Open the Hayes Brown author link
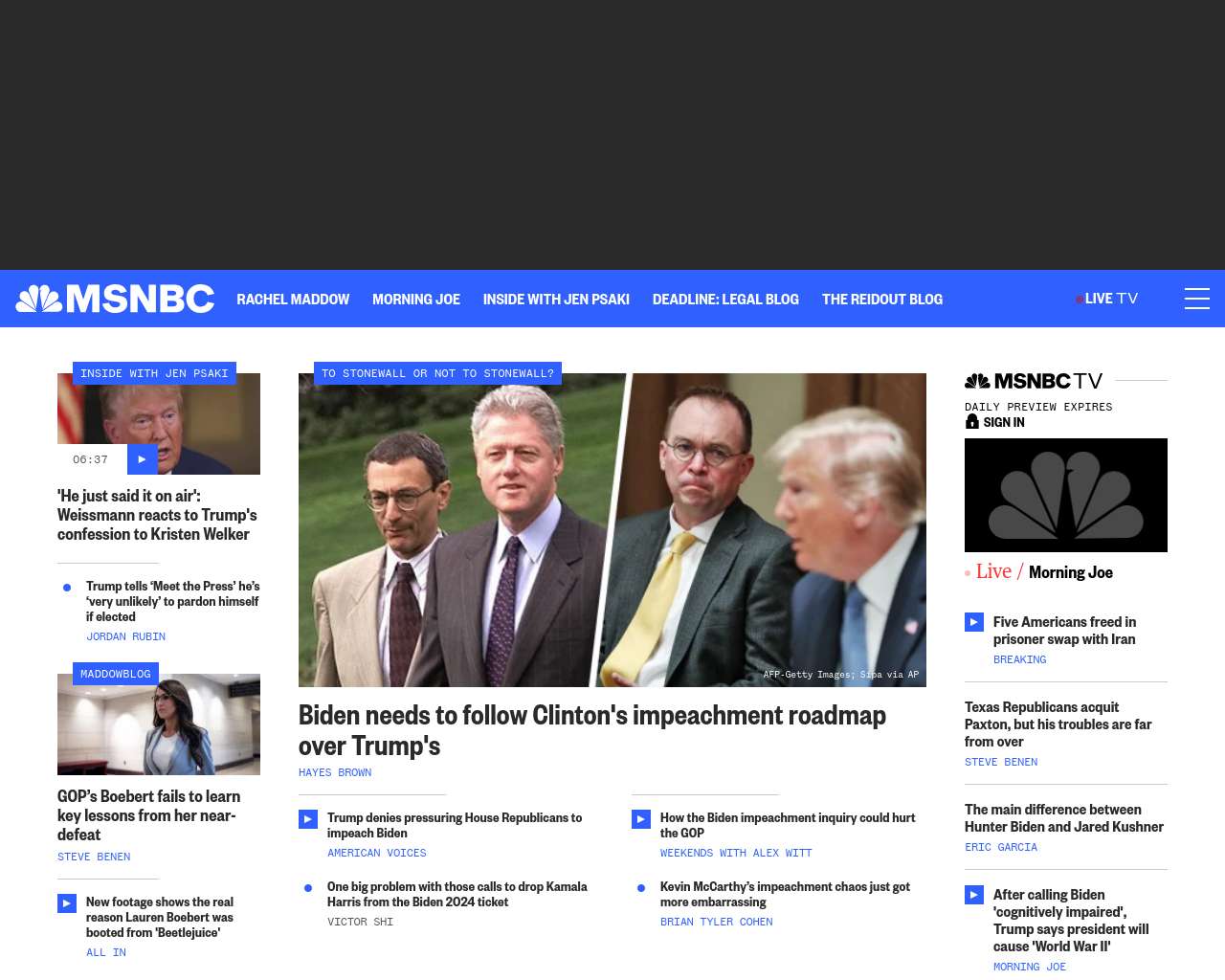The image size is (1225, 980). pos(335,772)
